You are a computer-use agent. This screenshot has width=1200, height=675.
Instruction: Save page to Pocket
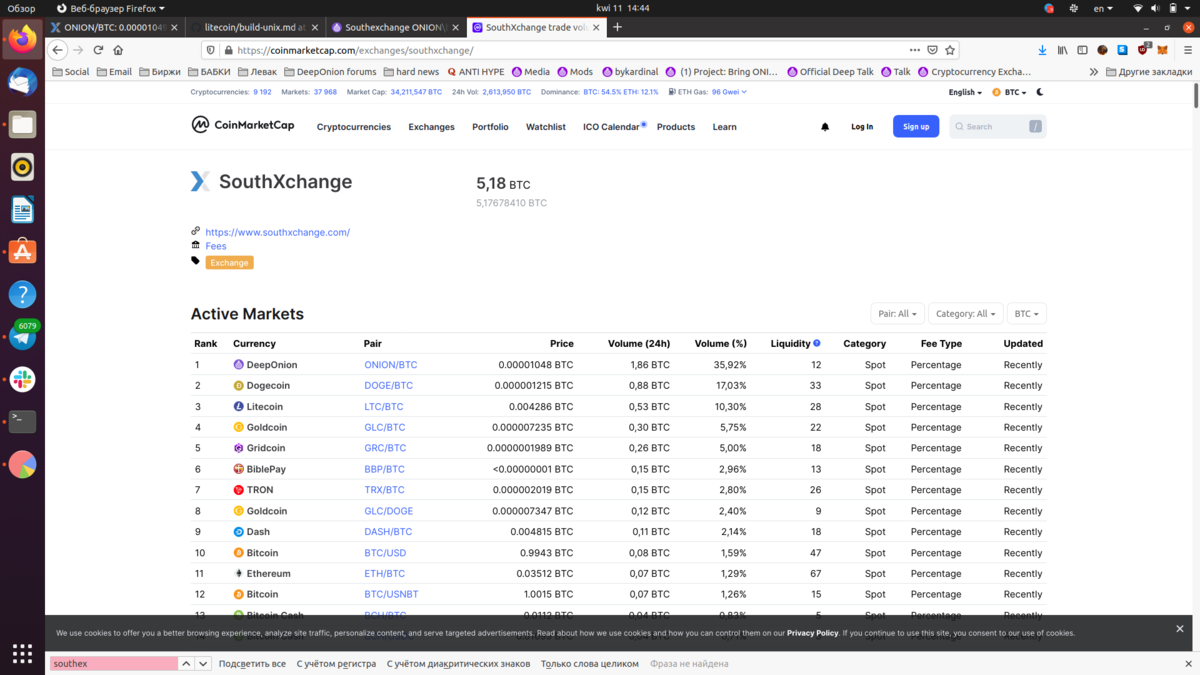click(x=932, y=50)
